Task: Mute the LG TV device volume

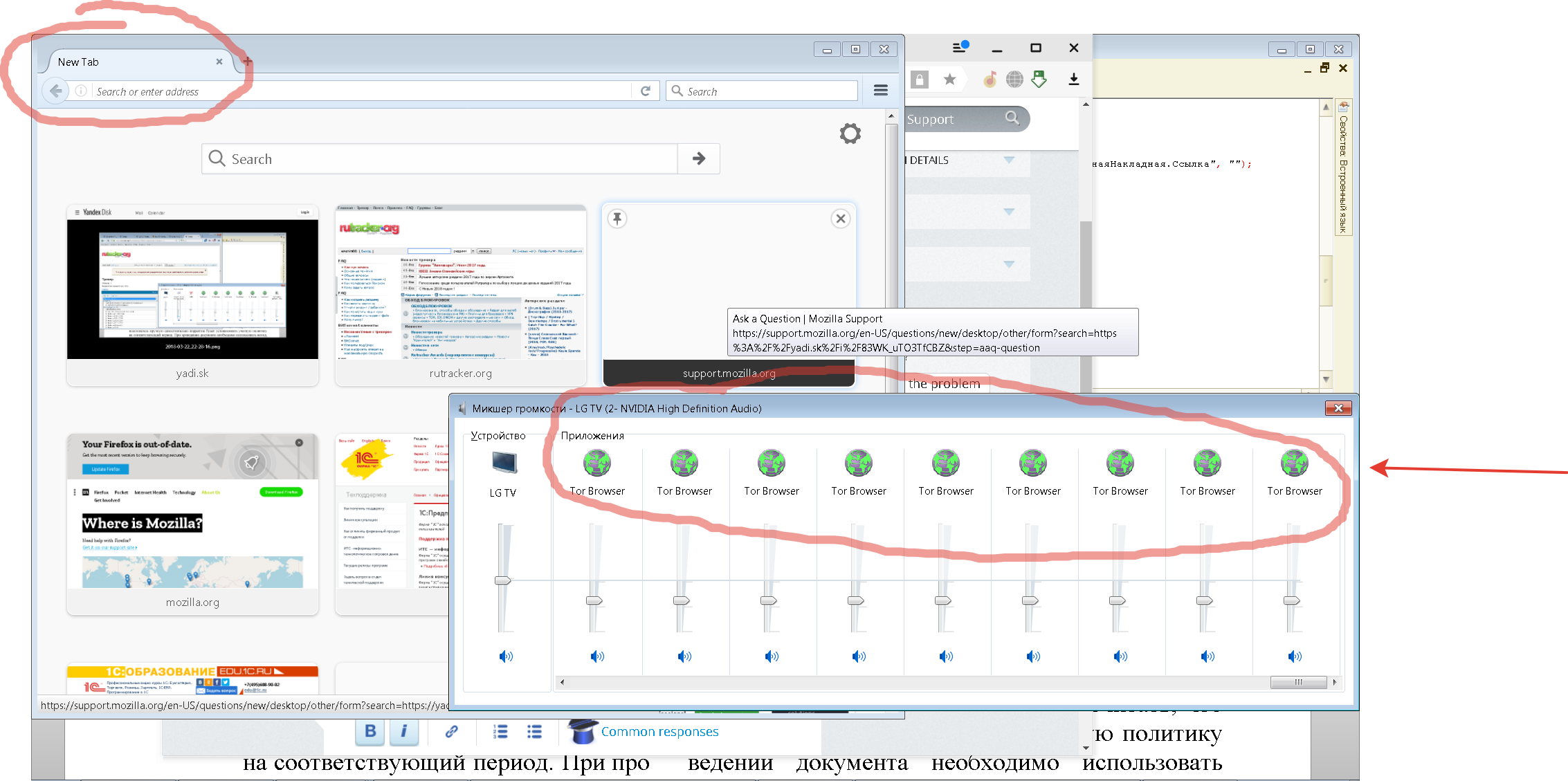Action: (506, 656)
